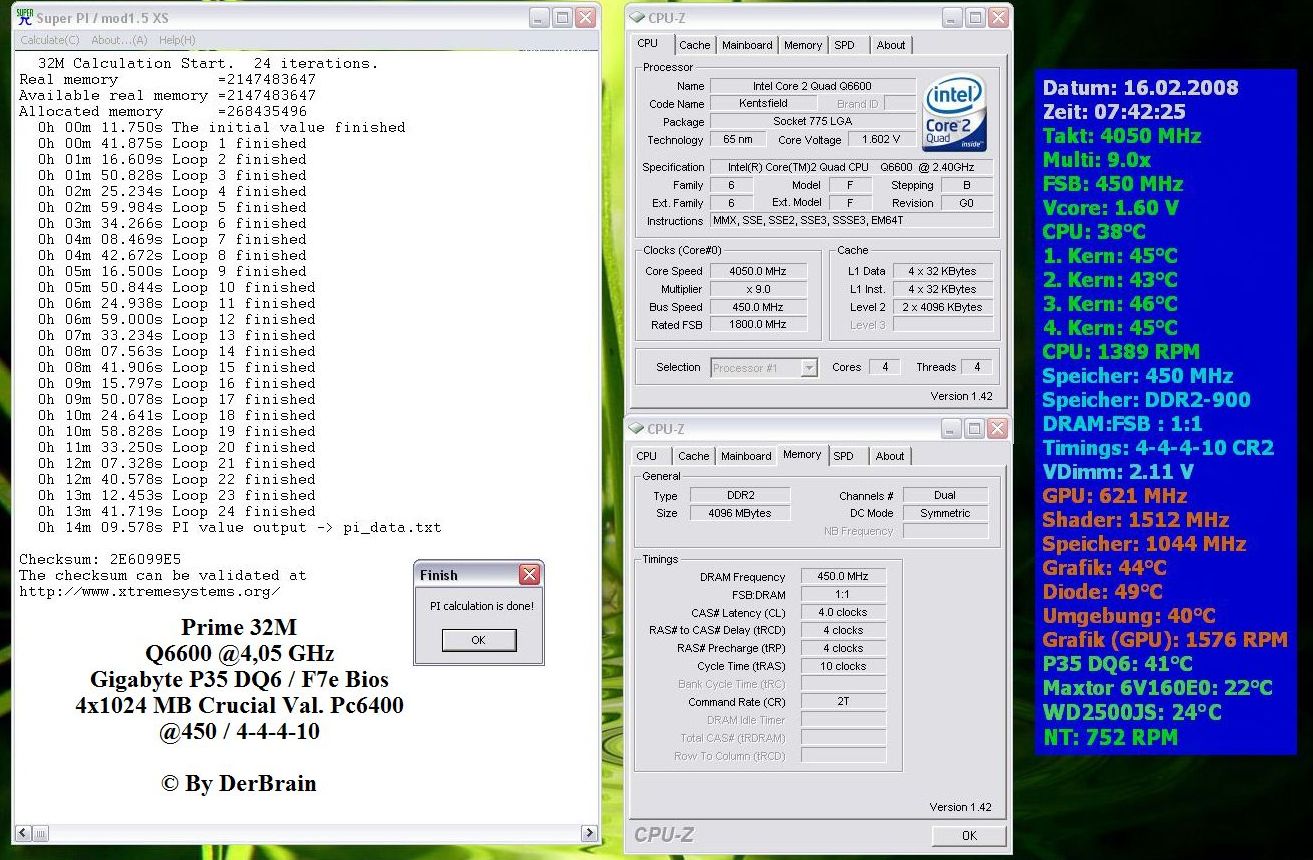Click the upper CPU-Z title bar icon
The image size is (1313, 860).
click(x=636, y=17)
